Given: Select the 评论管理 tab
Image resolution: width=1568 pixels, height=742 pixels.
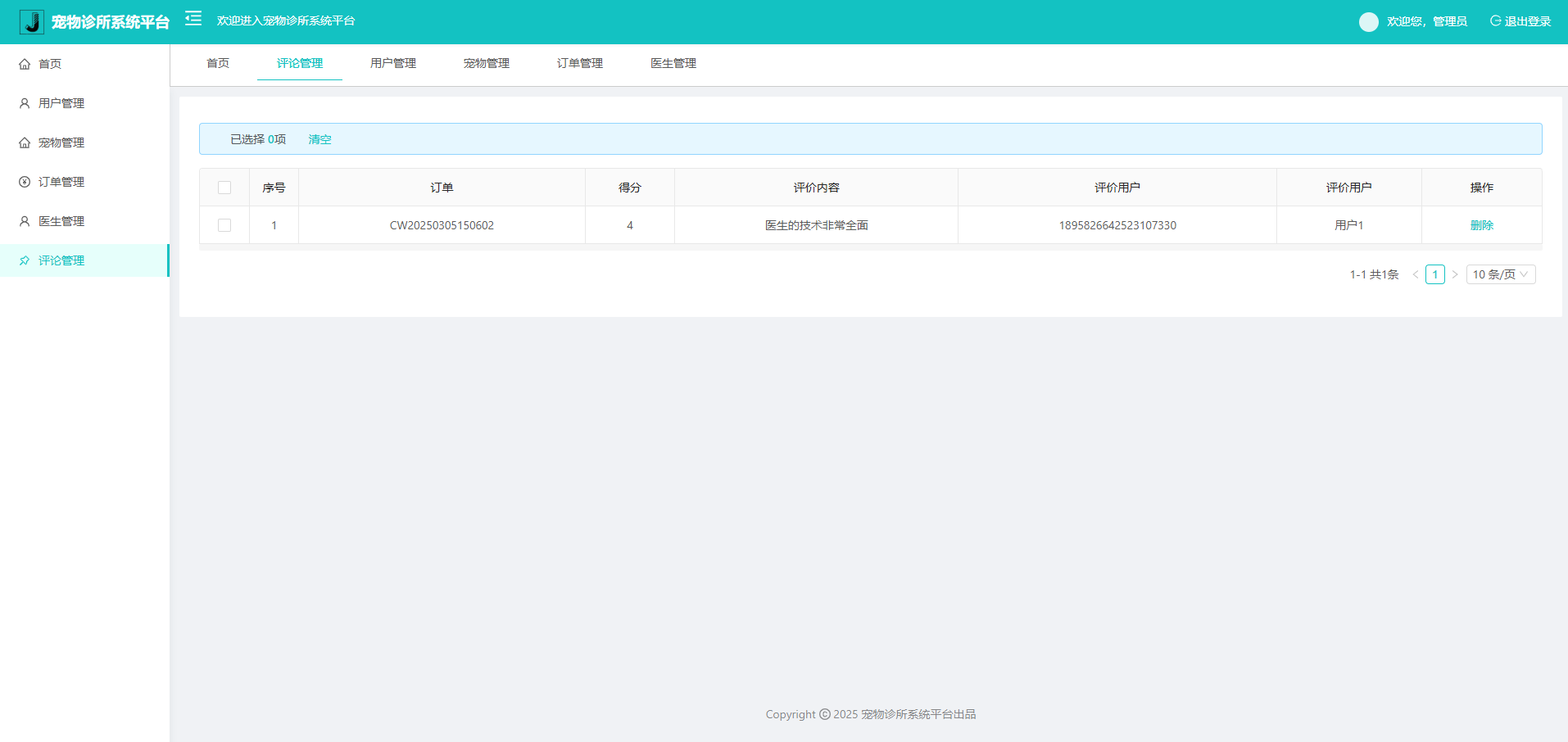Looking at the screenshot, I should (300, 63).
